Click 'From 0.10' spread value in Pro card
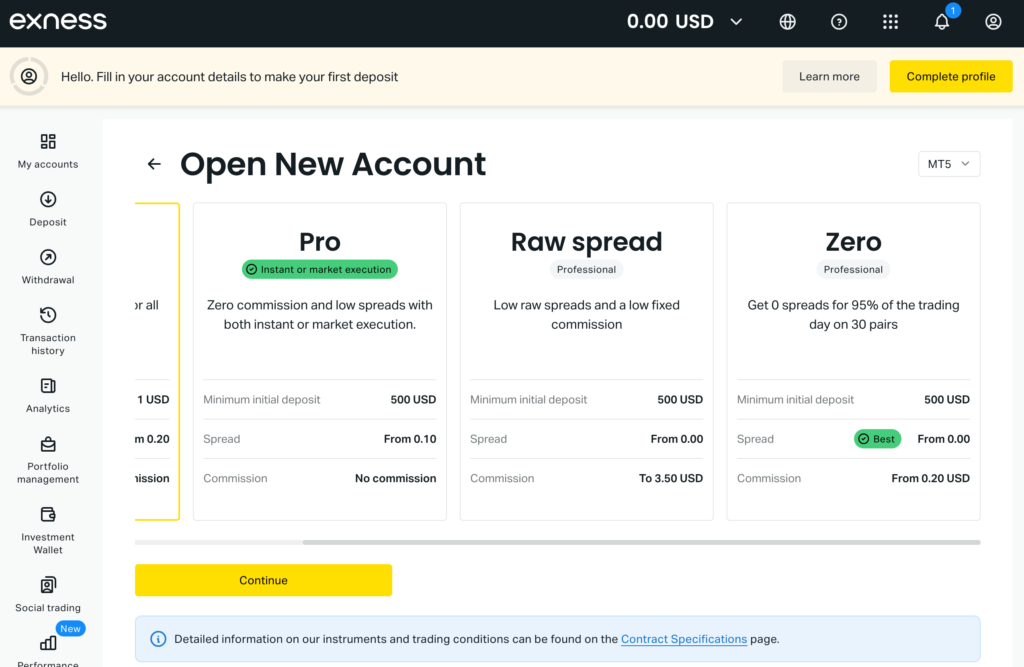The height and width of the screenshot is (667, 1024). point(409,439)
